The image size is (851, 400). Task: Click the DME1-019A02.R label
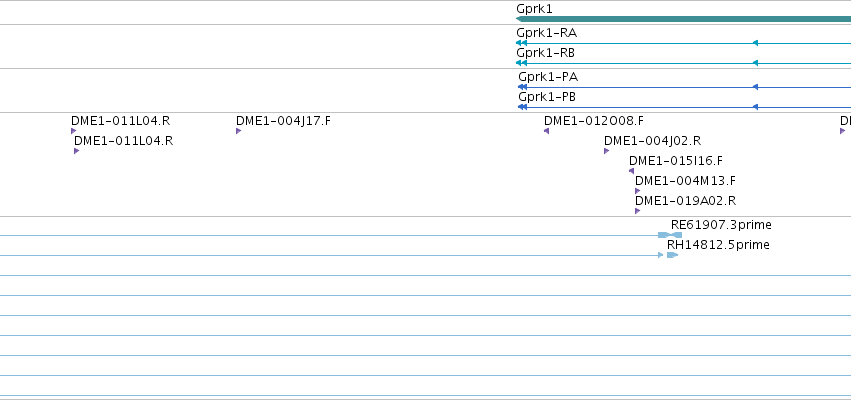685,201
